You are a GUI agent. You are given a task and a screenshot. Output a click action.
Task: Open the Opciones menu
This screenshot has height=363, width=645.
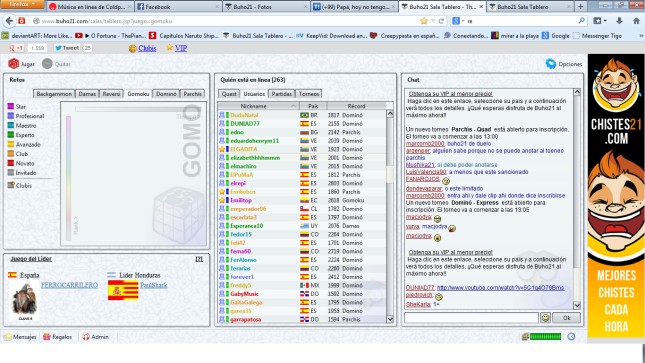564,64
